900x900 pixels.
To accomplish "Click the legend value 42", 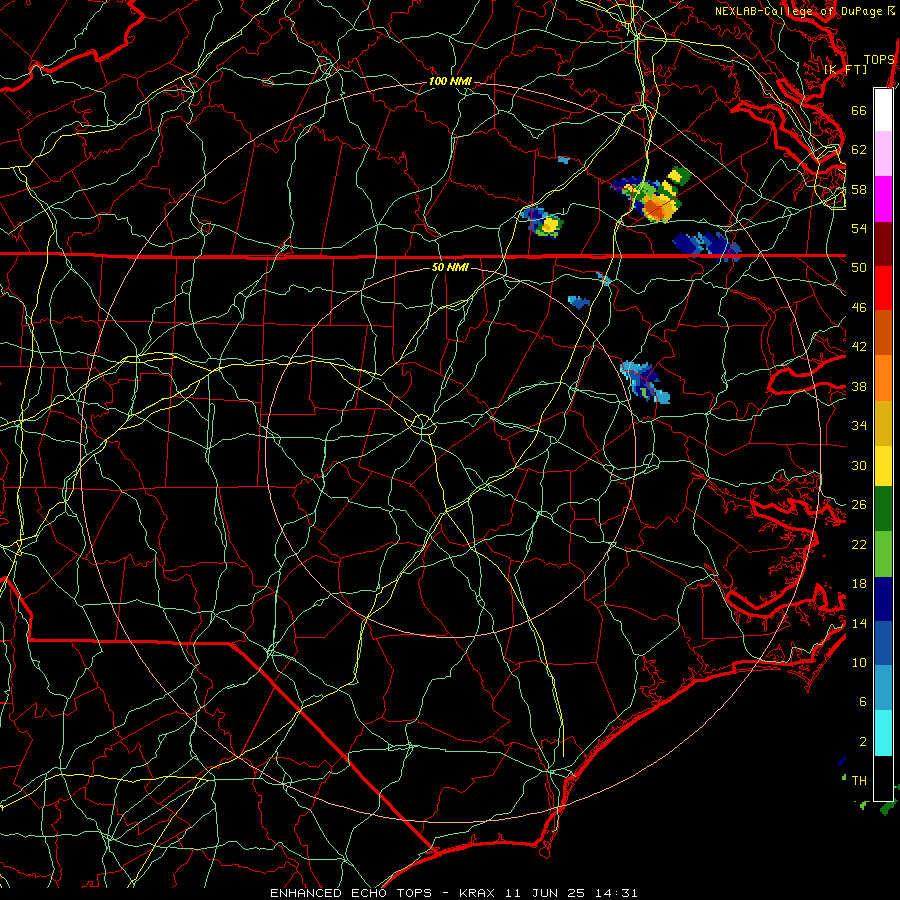I will coord(859,347).
